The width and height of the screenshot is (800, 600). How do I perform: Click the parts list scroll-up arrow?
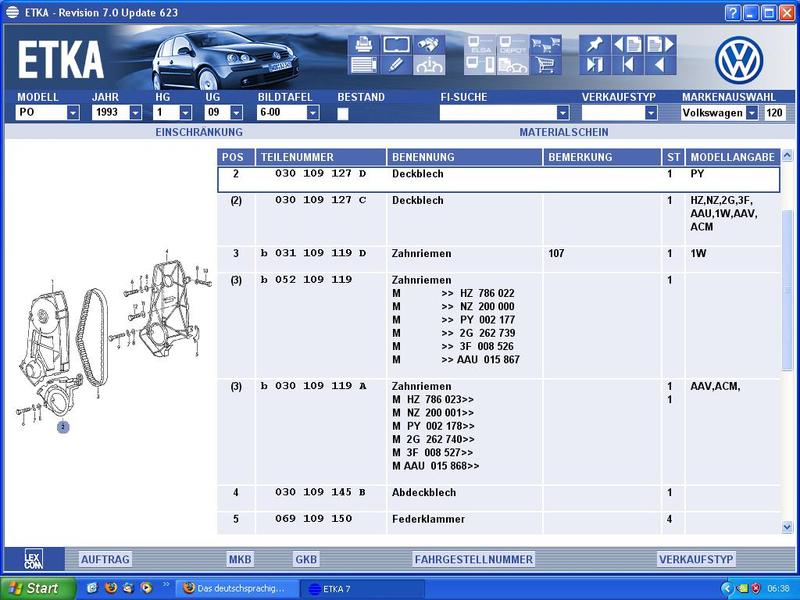point(787,155)
